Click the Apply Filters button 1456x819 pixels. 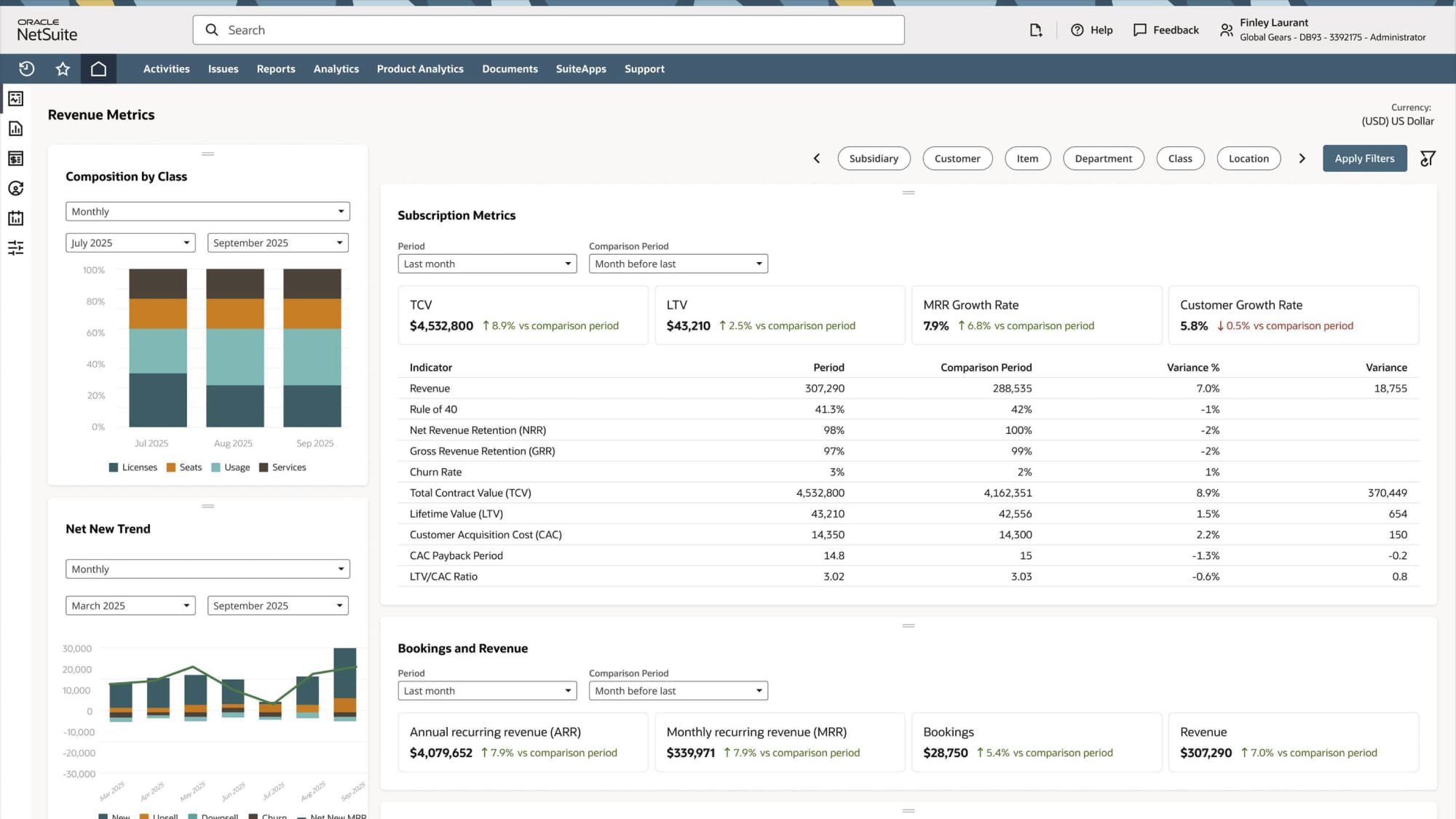(1364, 158)
